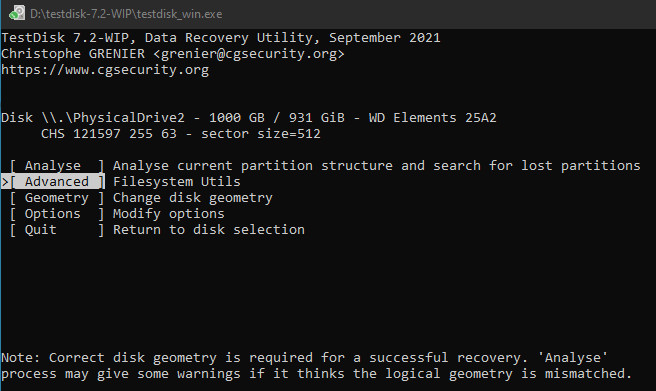656x391 pixels.
Task: Click the 'Return to disk selection' text
Action: point(209,230)
